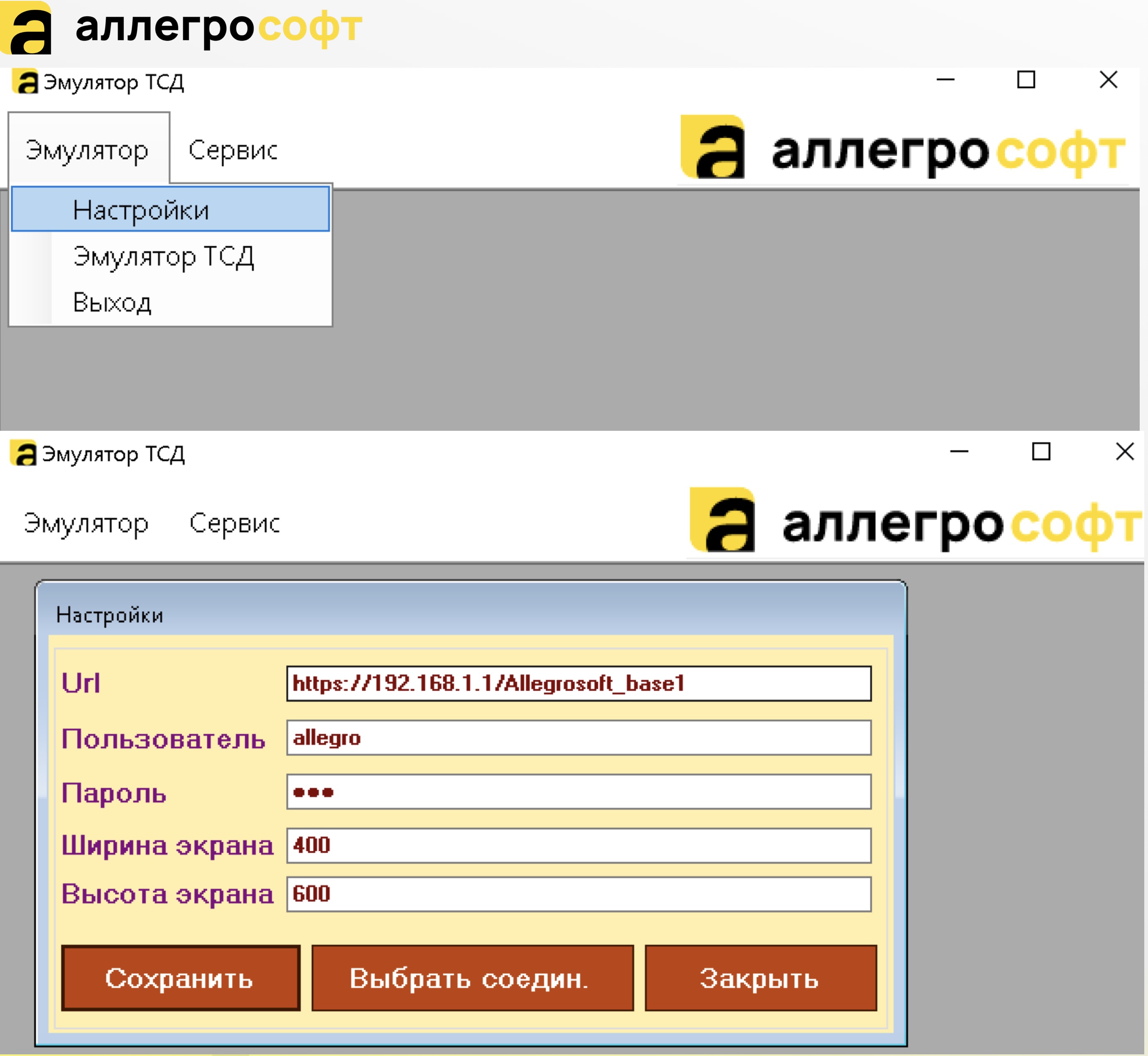Select Настройки from the dropdown menu
The height and width of the screenshot is (1056, 1148).
[x=170, y=210]
